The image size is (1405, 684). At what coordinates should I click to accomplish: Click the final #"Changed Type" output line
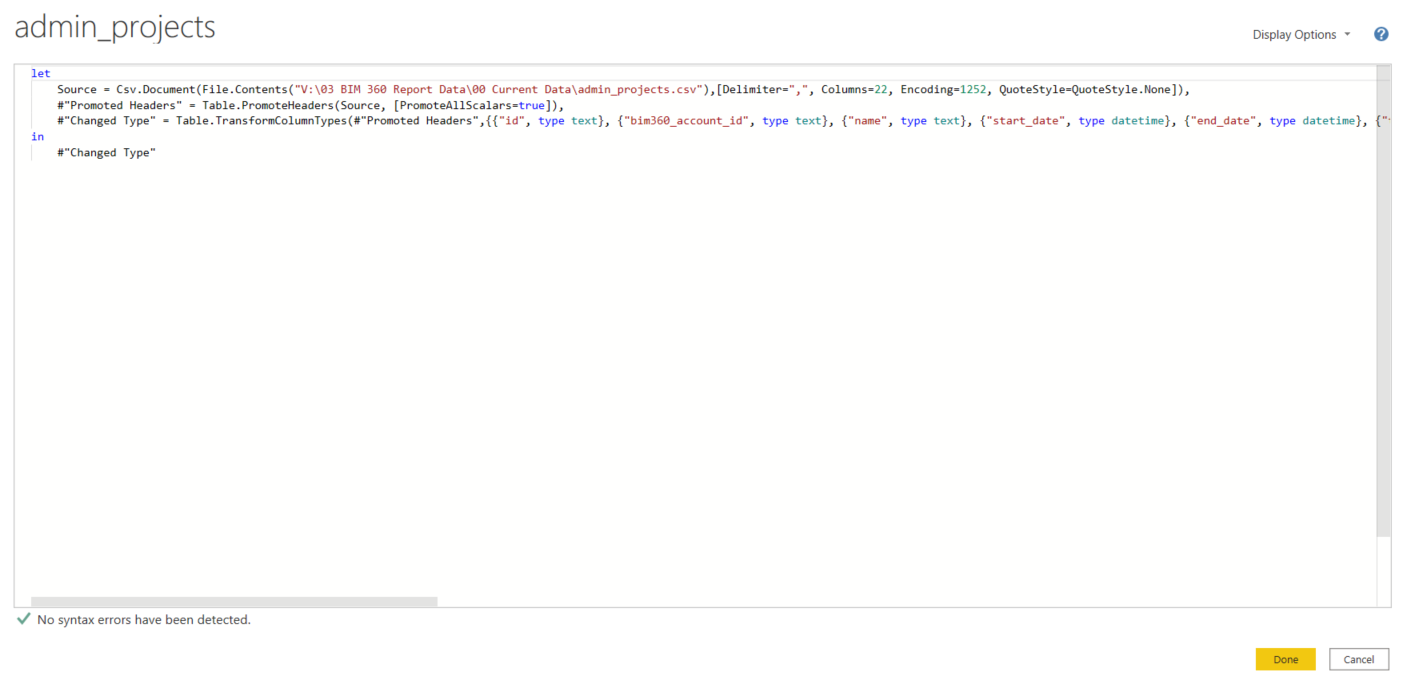click(x=106, y=153)
